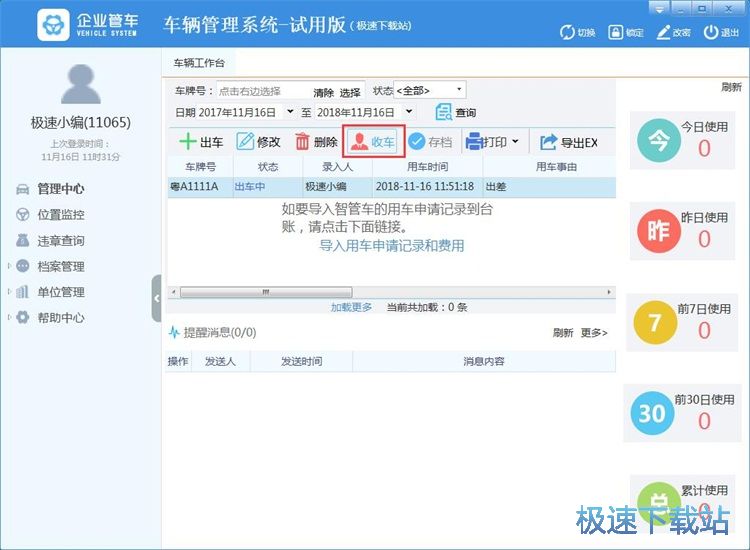750x550 pixels.
Task: Click 刷新 in 提醒消息 section
Action: pyautogui.click(x=563, y=332)
